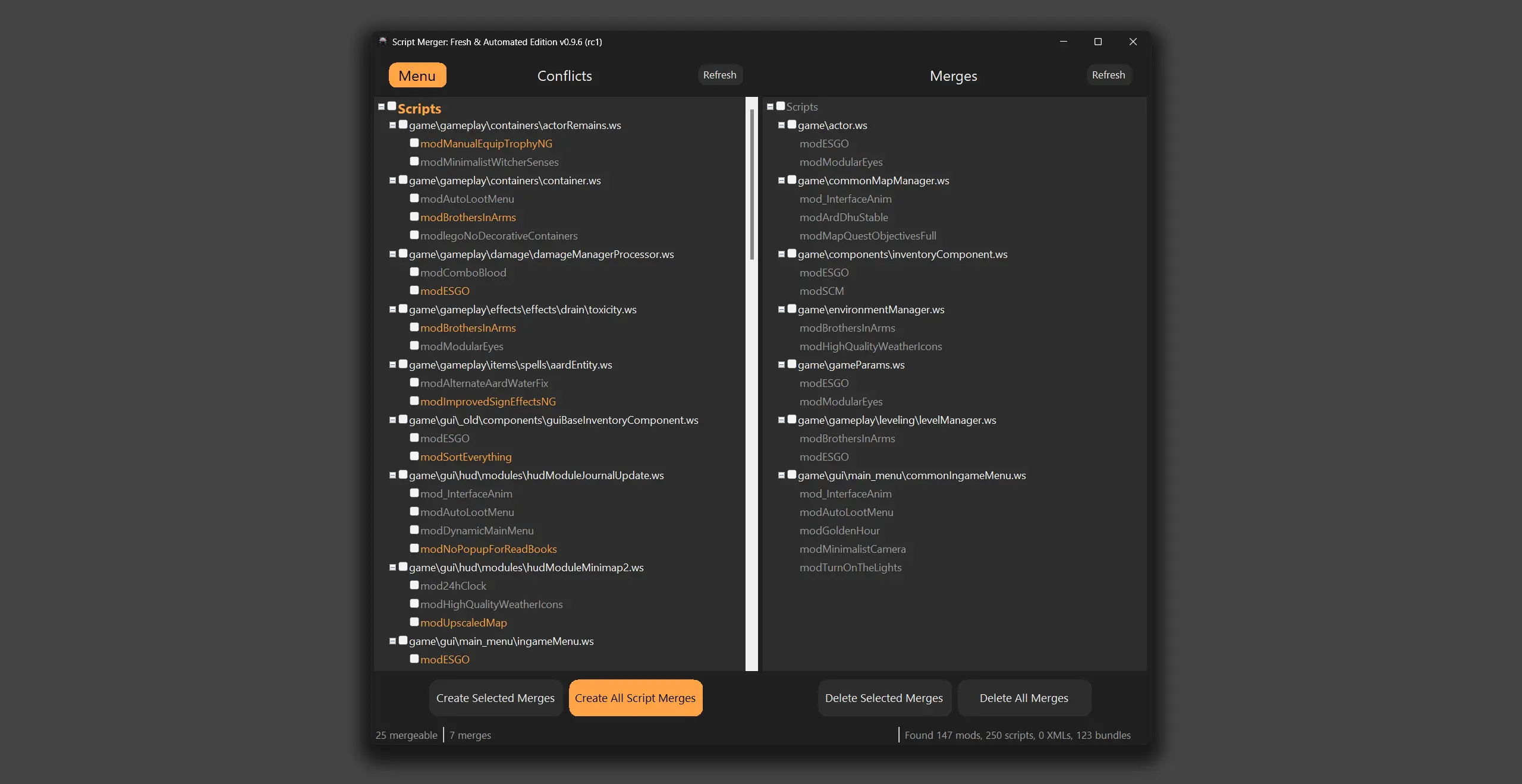Click Delete All Merges
This screenshot has width=1522, height=784.
click(x=1024, y=698)
